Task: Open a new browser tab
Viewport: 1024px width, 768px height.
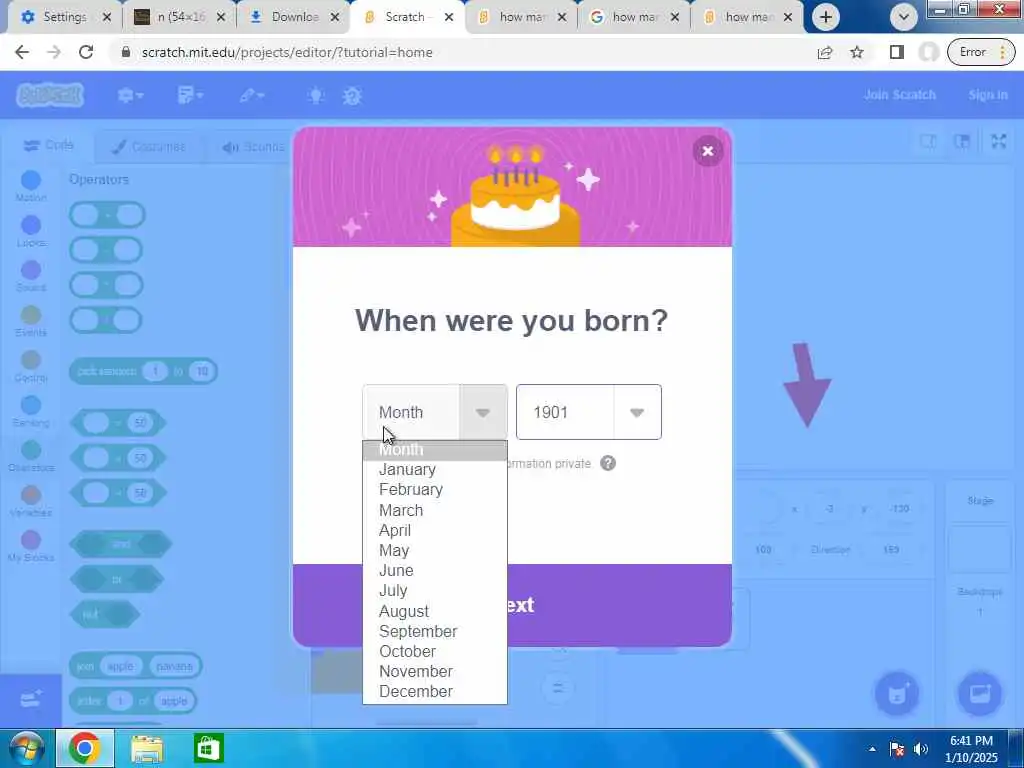Action: point(826,17)
